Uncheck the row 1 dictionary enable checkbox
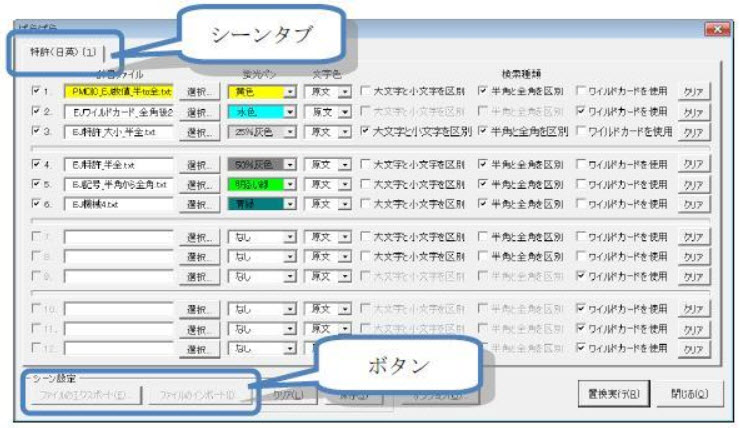The image size is (740, 428). click(36, 92)
